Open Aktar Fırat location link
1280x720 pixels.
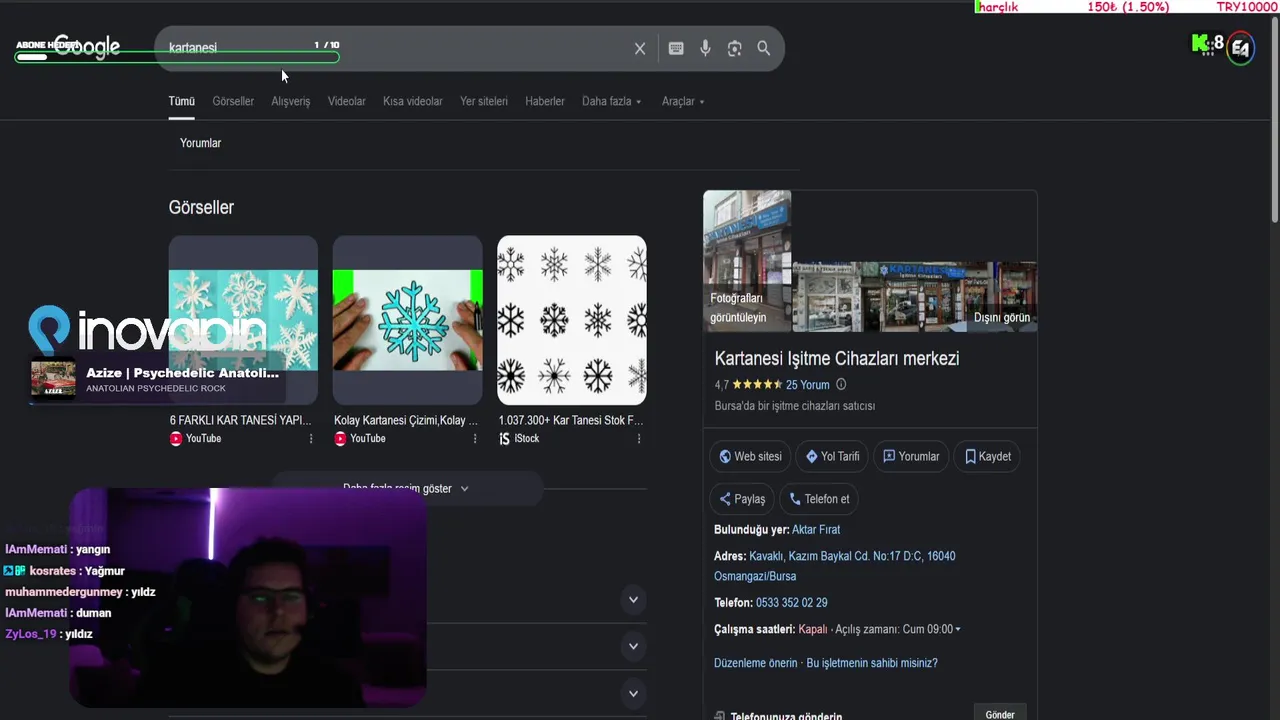816,530
